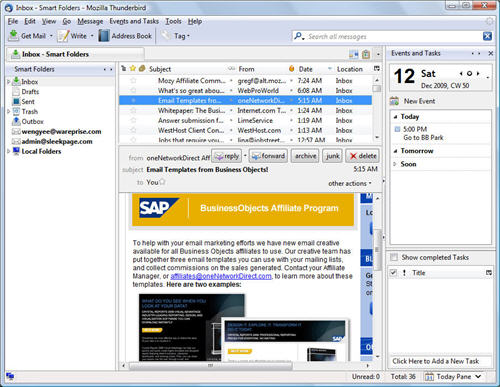Open other actions dropdown
500x387 pixels.
(350, 183)
